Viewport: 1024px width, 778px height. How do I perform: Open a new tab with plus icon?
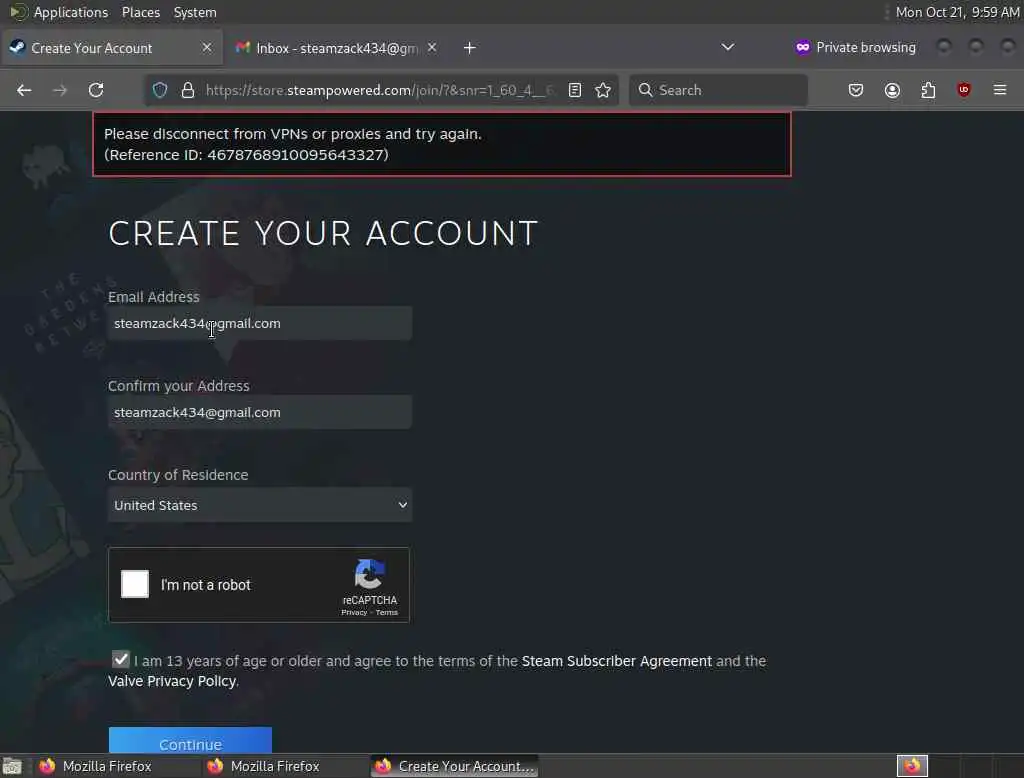pyautogui.click(x=470, y=48)
